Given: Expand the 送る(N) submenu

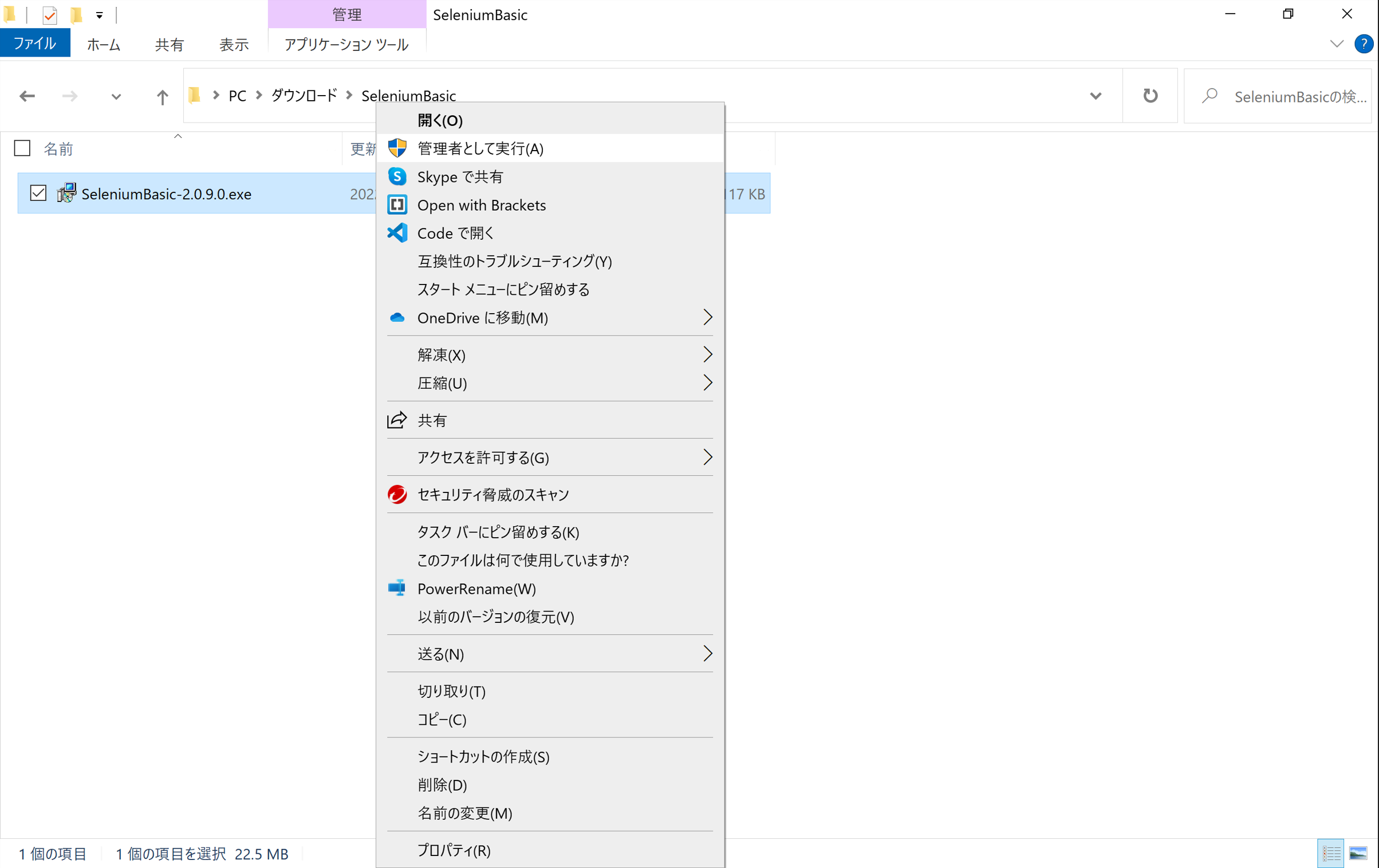Looking at the screenshot, I should [708, 653].
